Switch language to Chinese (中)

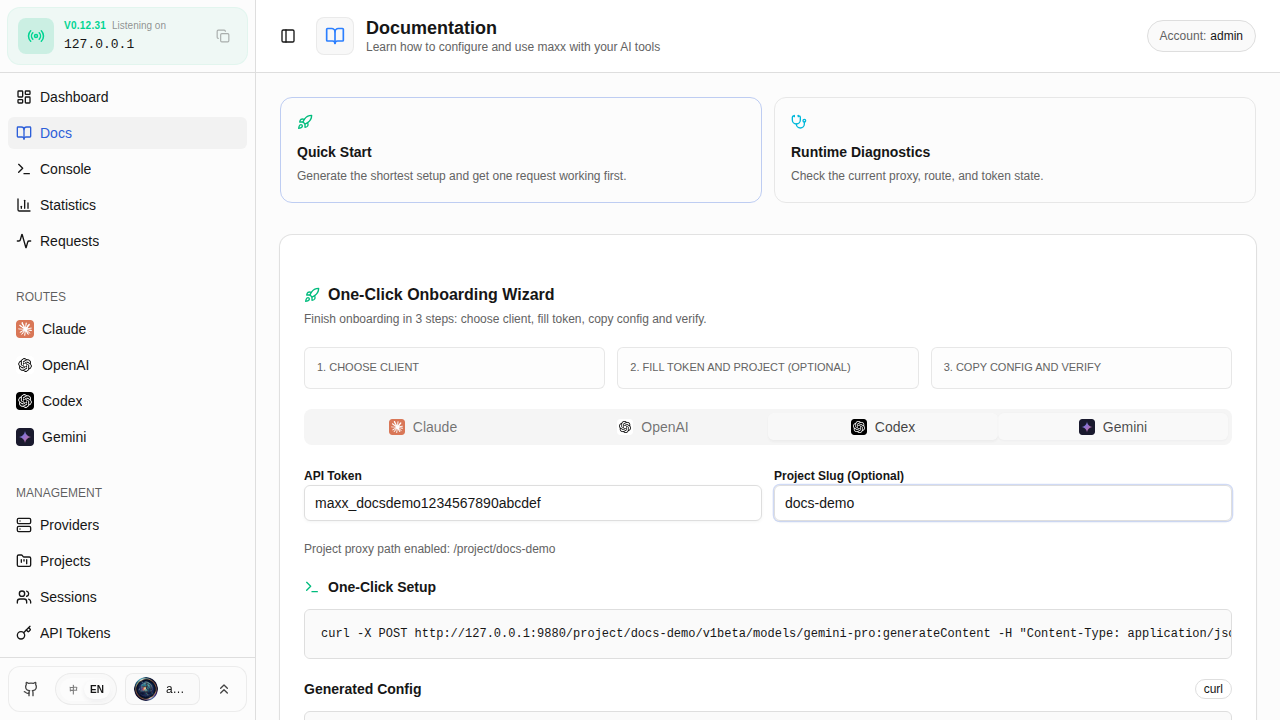(x=73, y=689)
